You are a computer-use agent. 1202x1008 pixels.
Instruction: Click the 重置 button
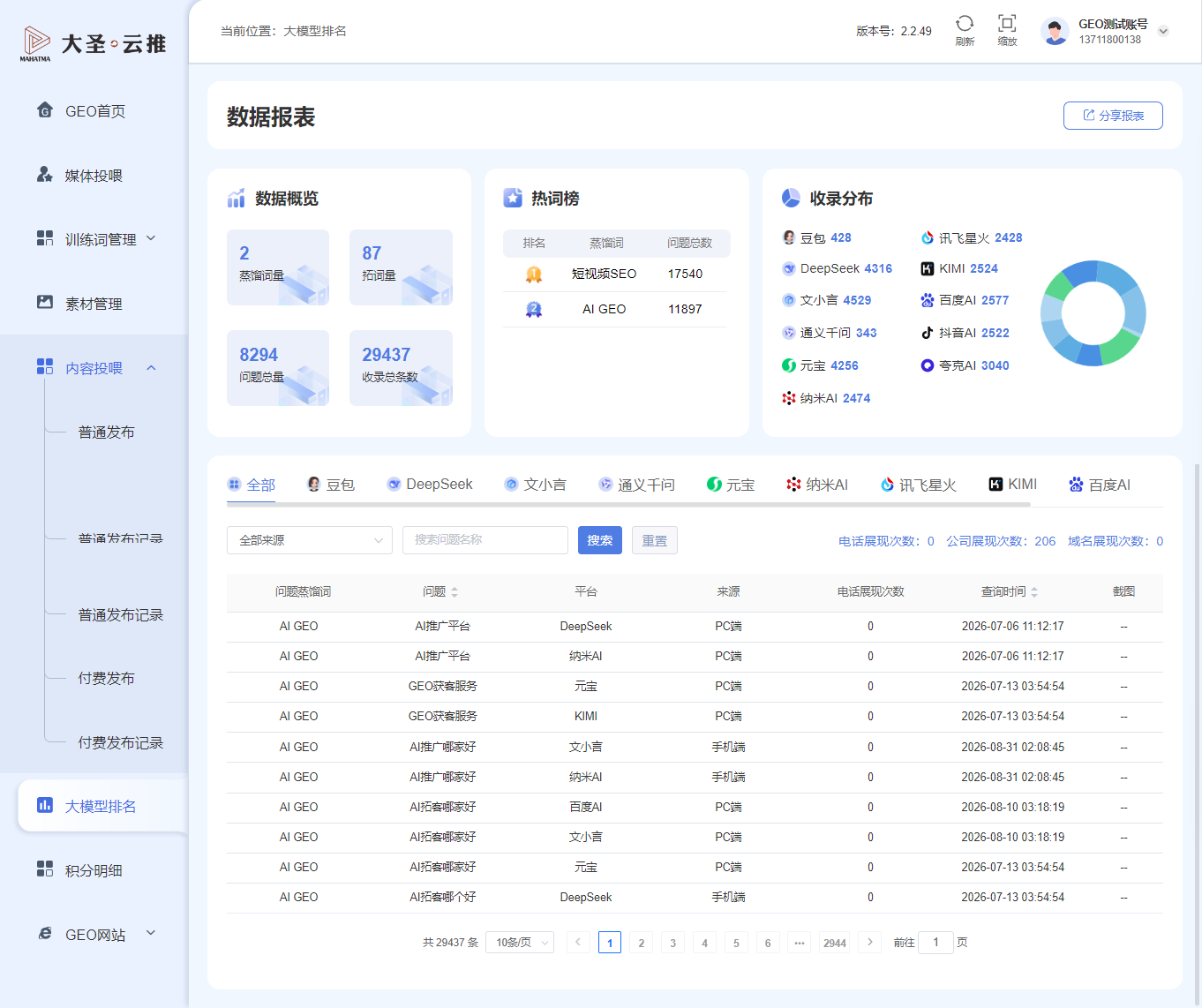click(x=655, y=540)
